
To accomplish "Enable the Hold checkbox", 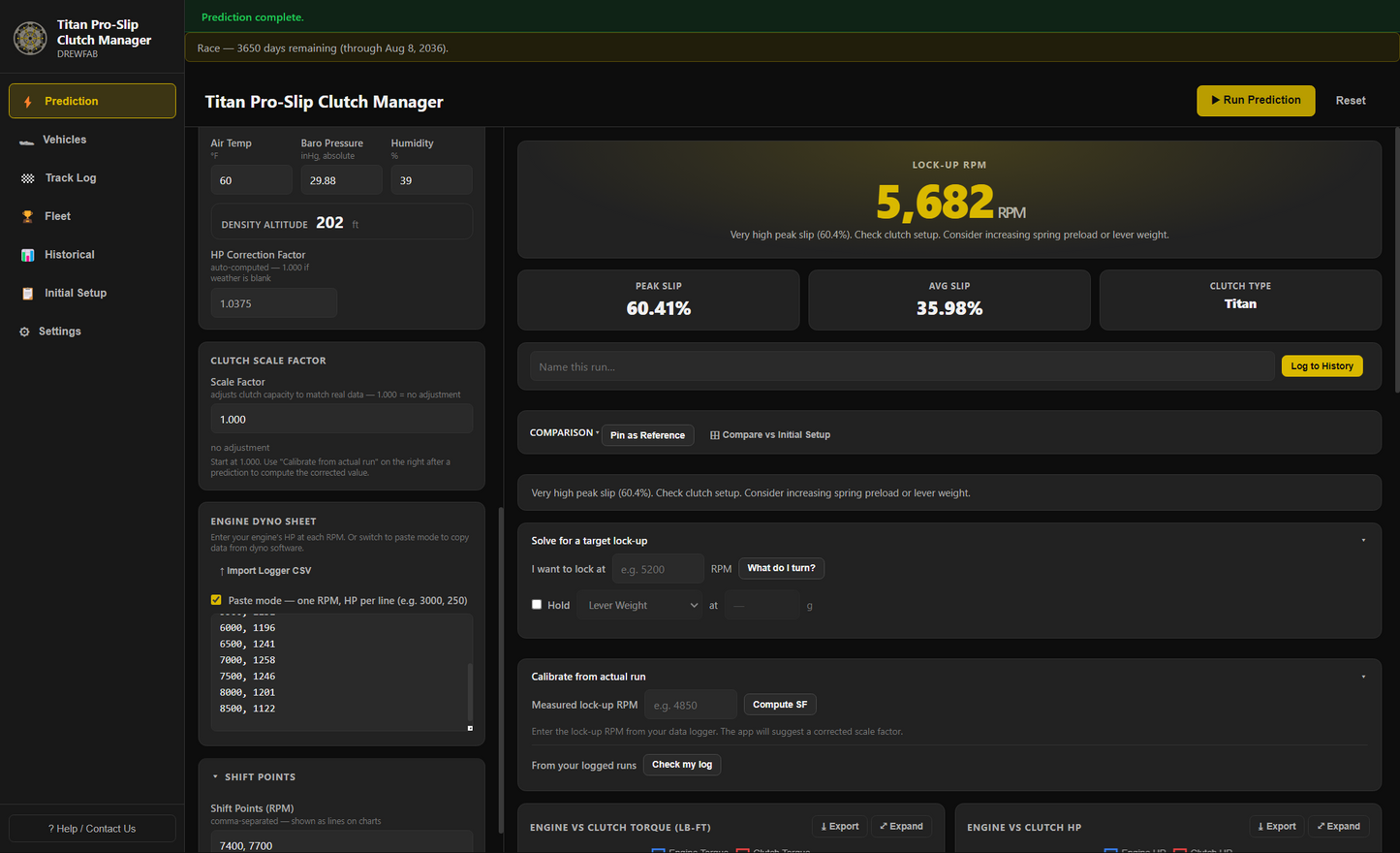I will [537, 605].
